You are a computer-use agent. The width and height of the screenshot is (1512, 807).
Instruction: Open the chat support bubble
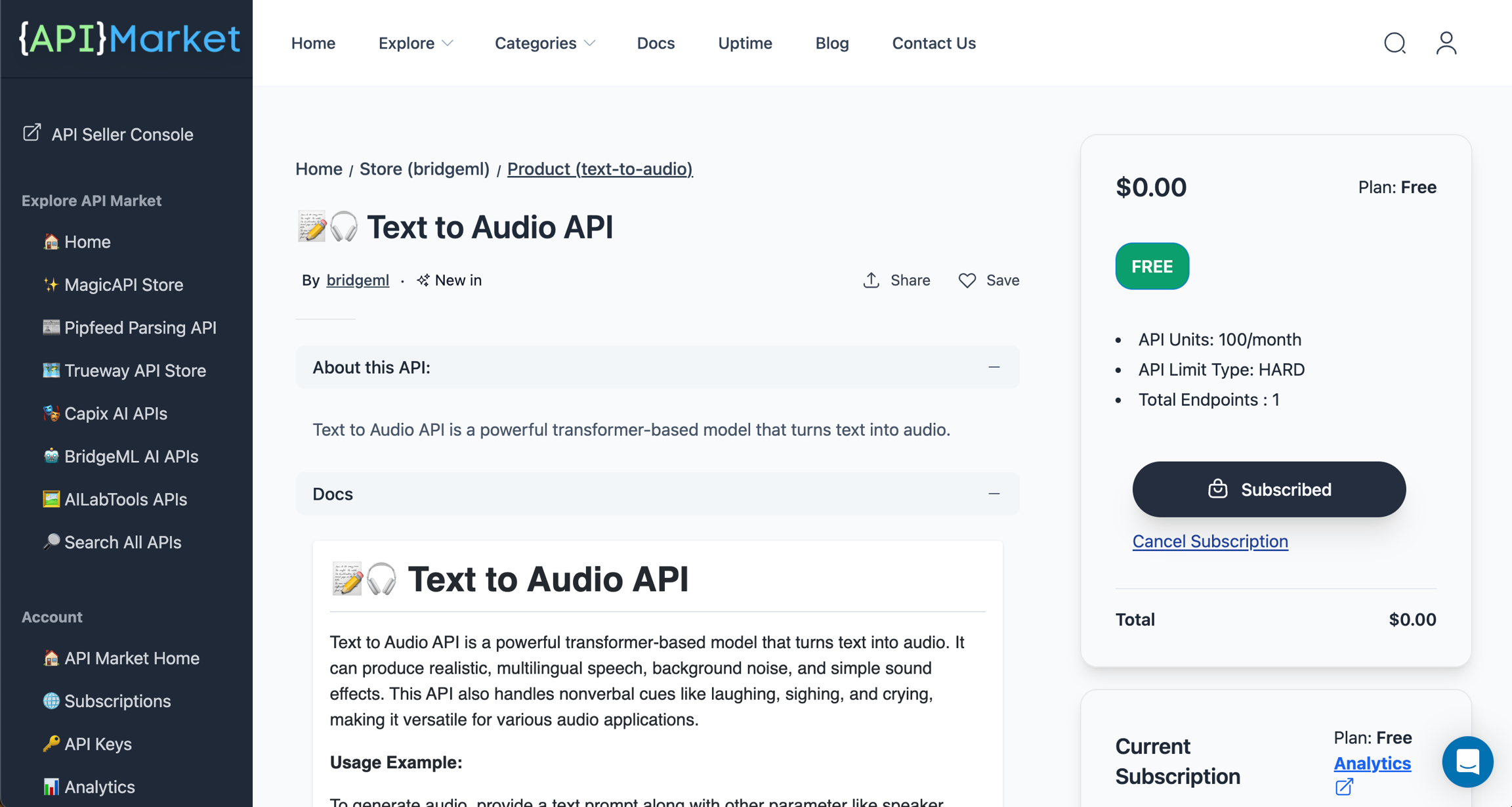pos(1467,762)
